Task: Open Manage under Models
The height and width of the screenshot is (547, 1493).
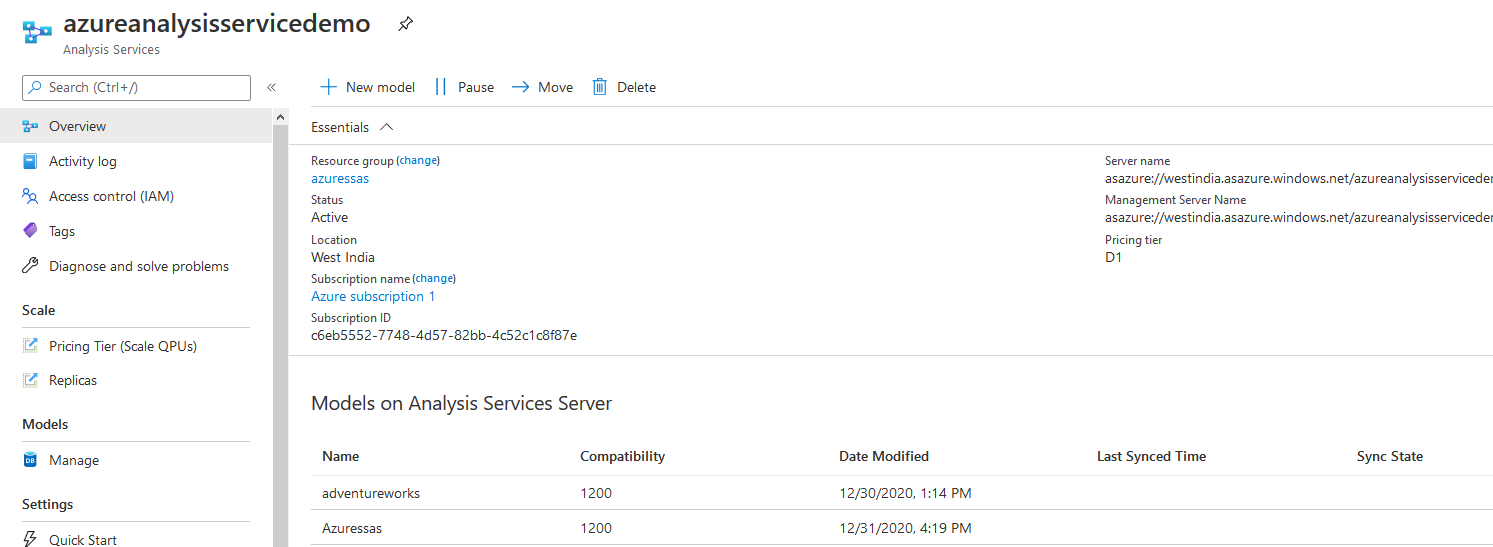Action: click(x=74, y=460)
